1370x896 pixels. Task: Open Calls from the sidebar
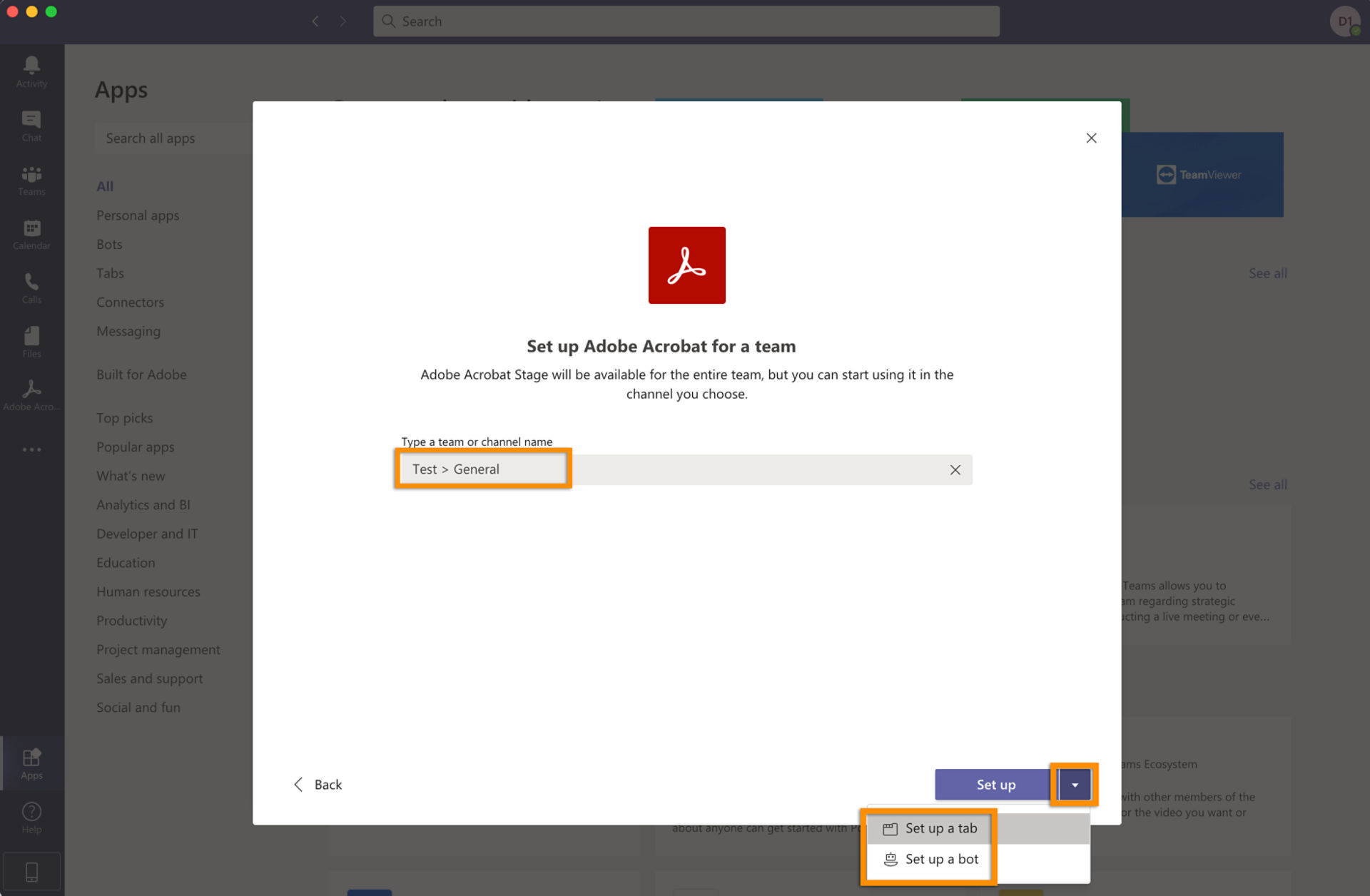[x=31, y=288]
